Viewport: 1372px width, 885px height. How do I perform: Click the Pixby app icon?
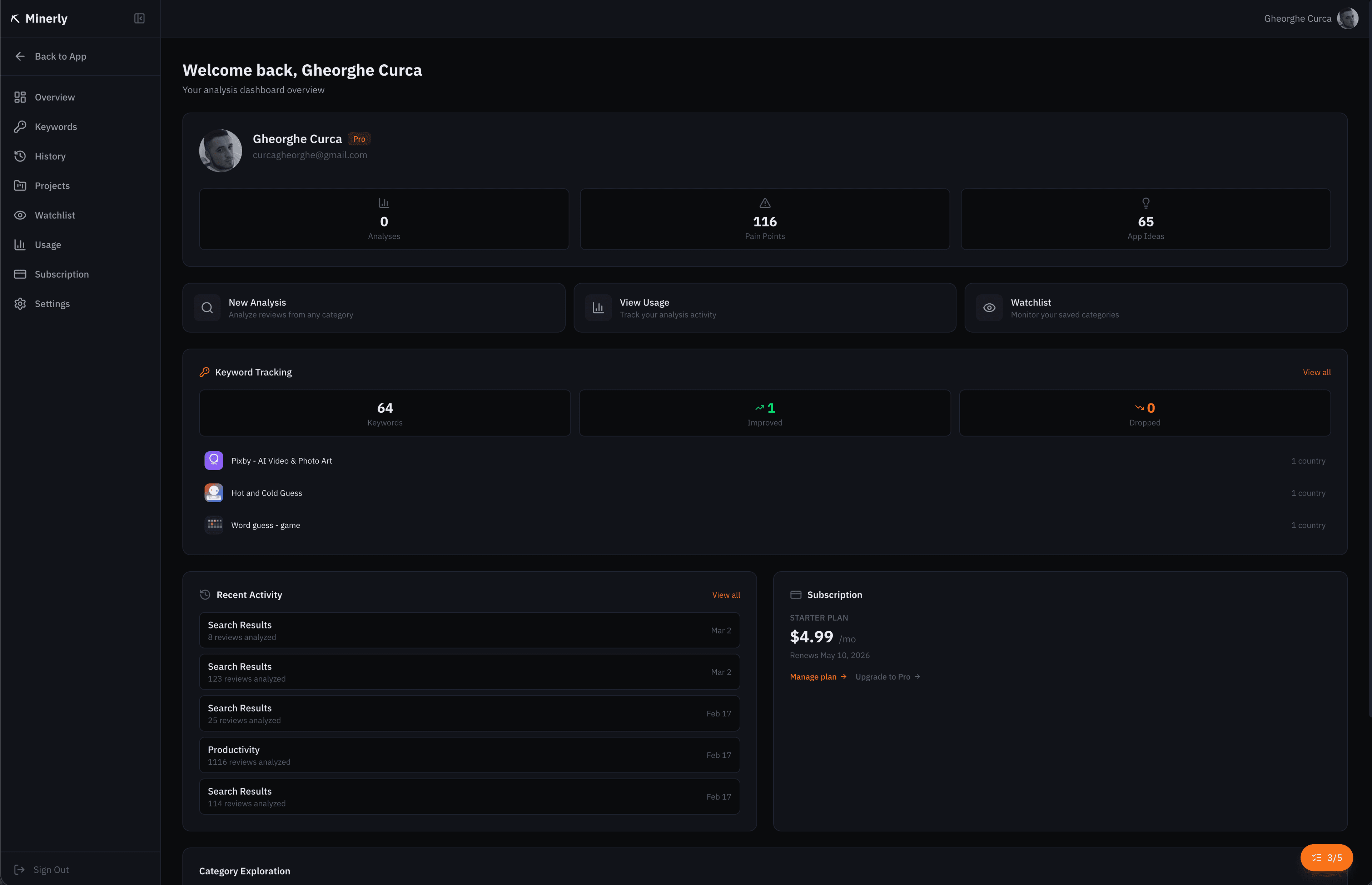tap(214, 461)
